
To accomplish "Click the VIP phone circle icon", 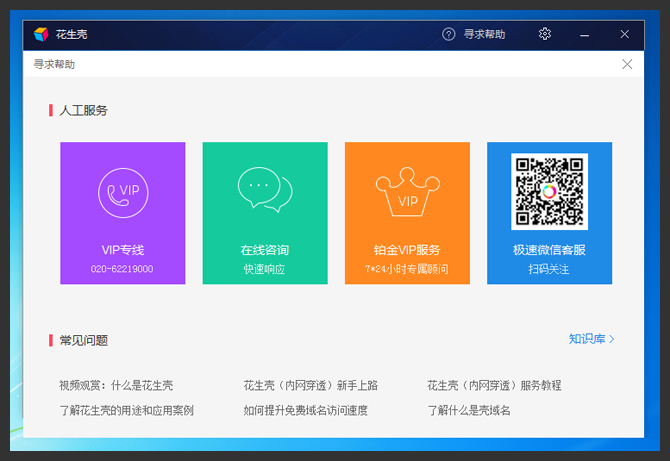I will (x=123, y=193).
